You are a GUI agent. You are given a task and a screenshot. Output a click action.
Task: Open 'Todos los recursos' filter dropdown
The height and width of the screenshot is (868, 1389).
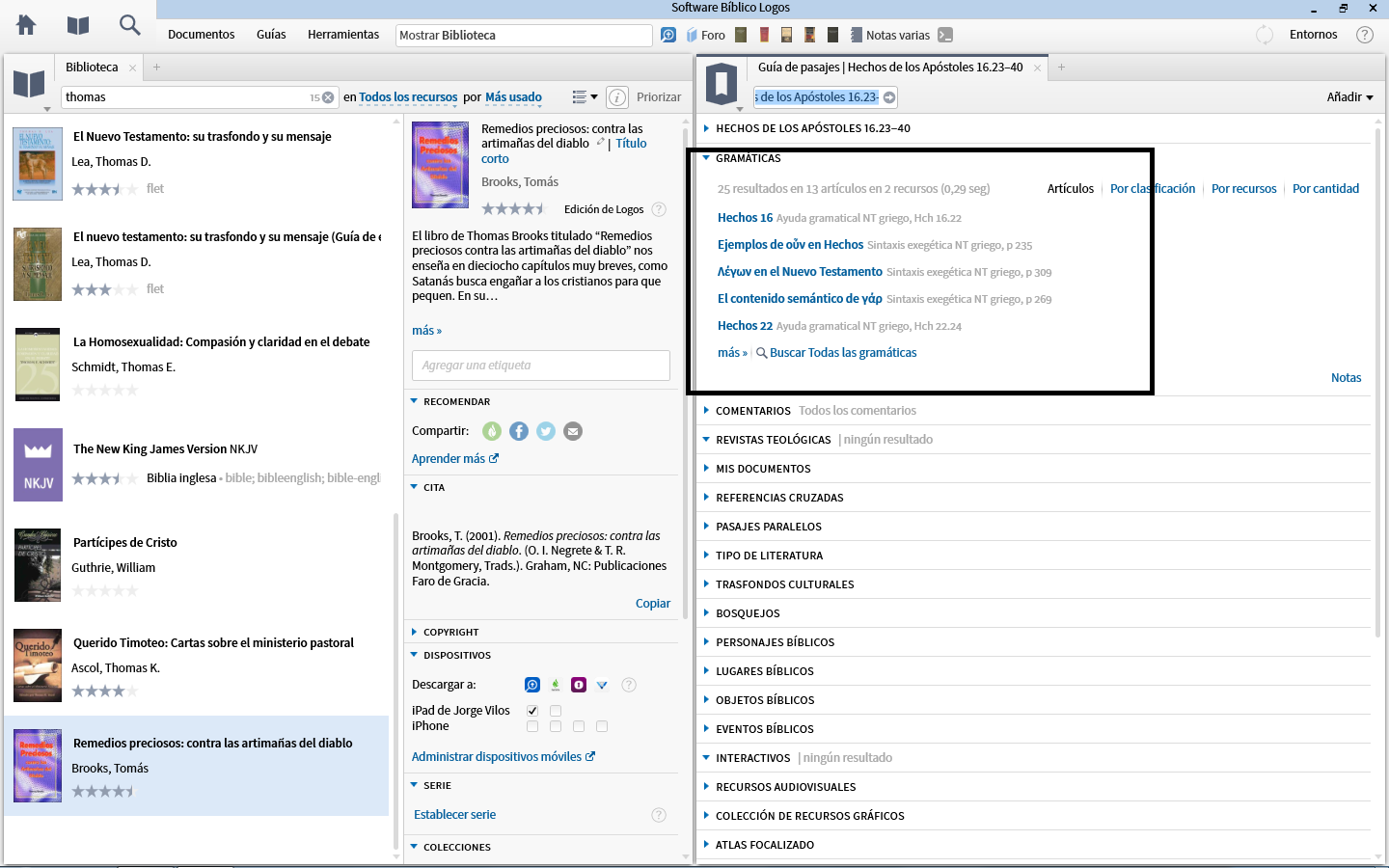(408, 97)
